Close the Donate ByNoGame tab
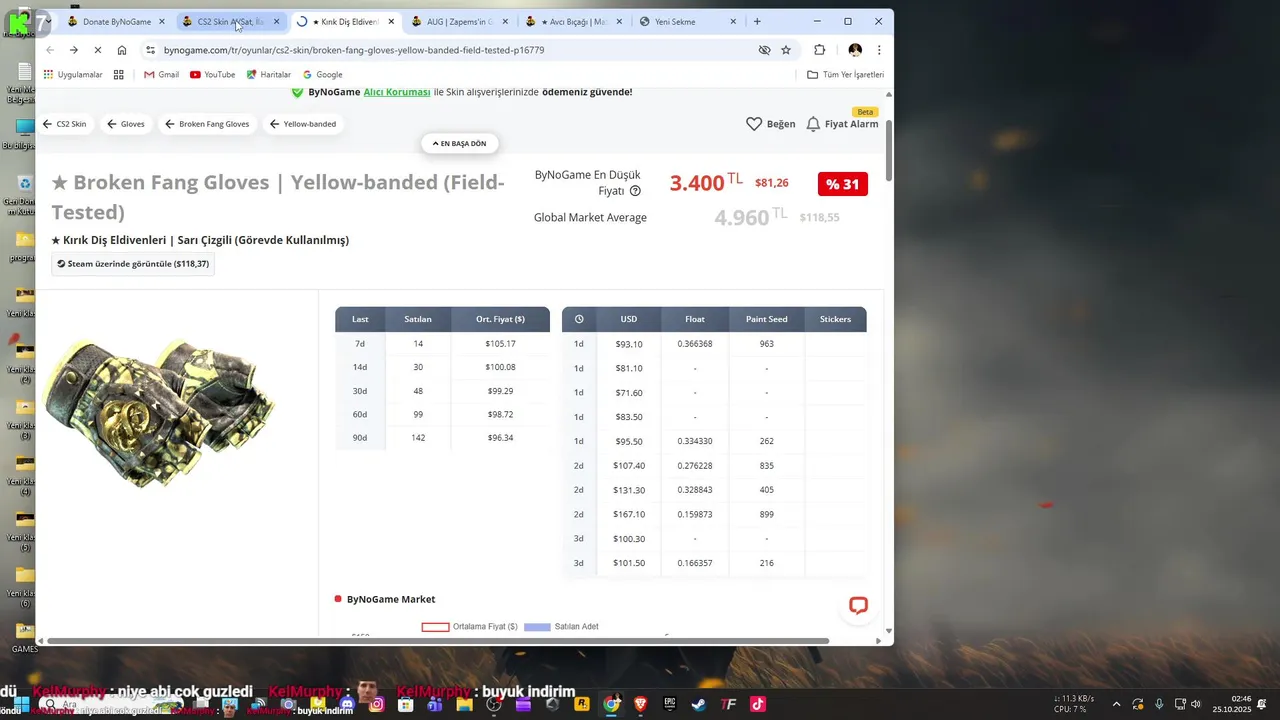1280x720 pixels. [x=161, y=21]
